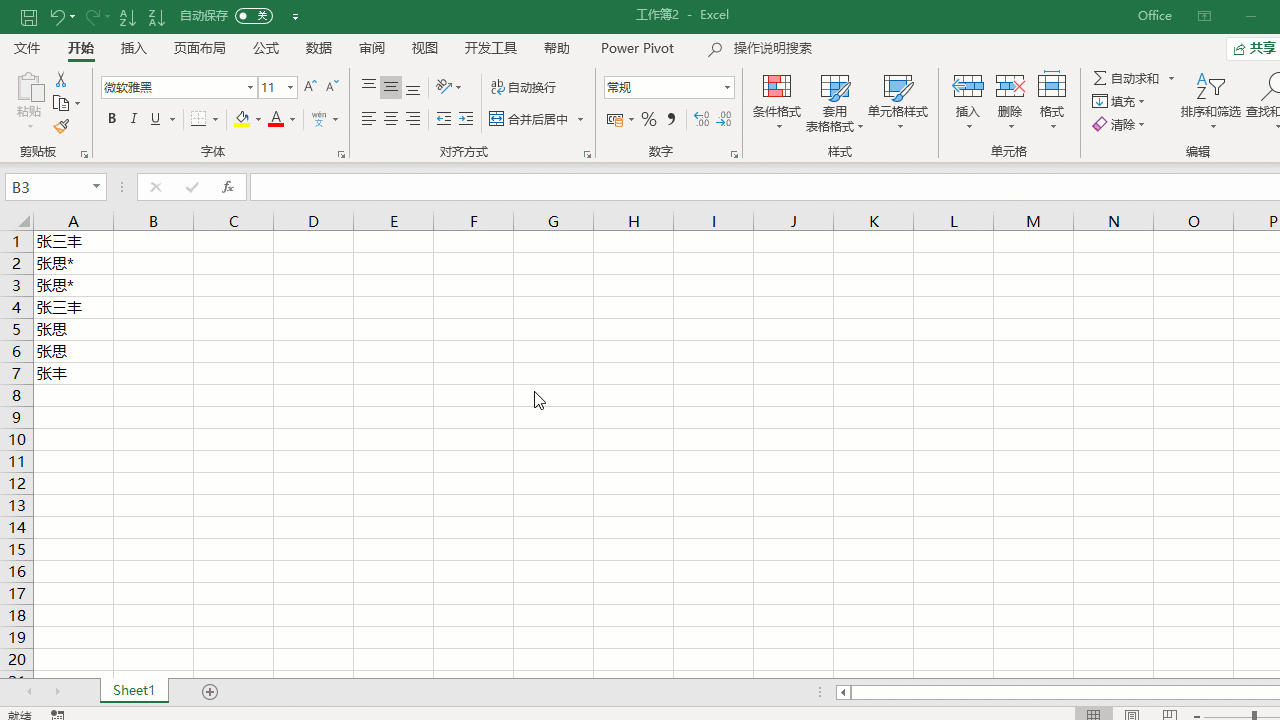Switch to Power Pivot tab
Viewport: 1280px width, 720px height.
tap(637, 48)
